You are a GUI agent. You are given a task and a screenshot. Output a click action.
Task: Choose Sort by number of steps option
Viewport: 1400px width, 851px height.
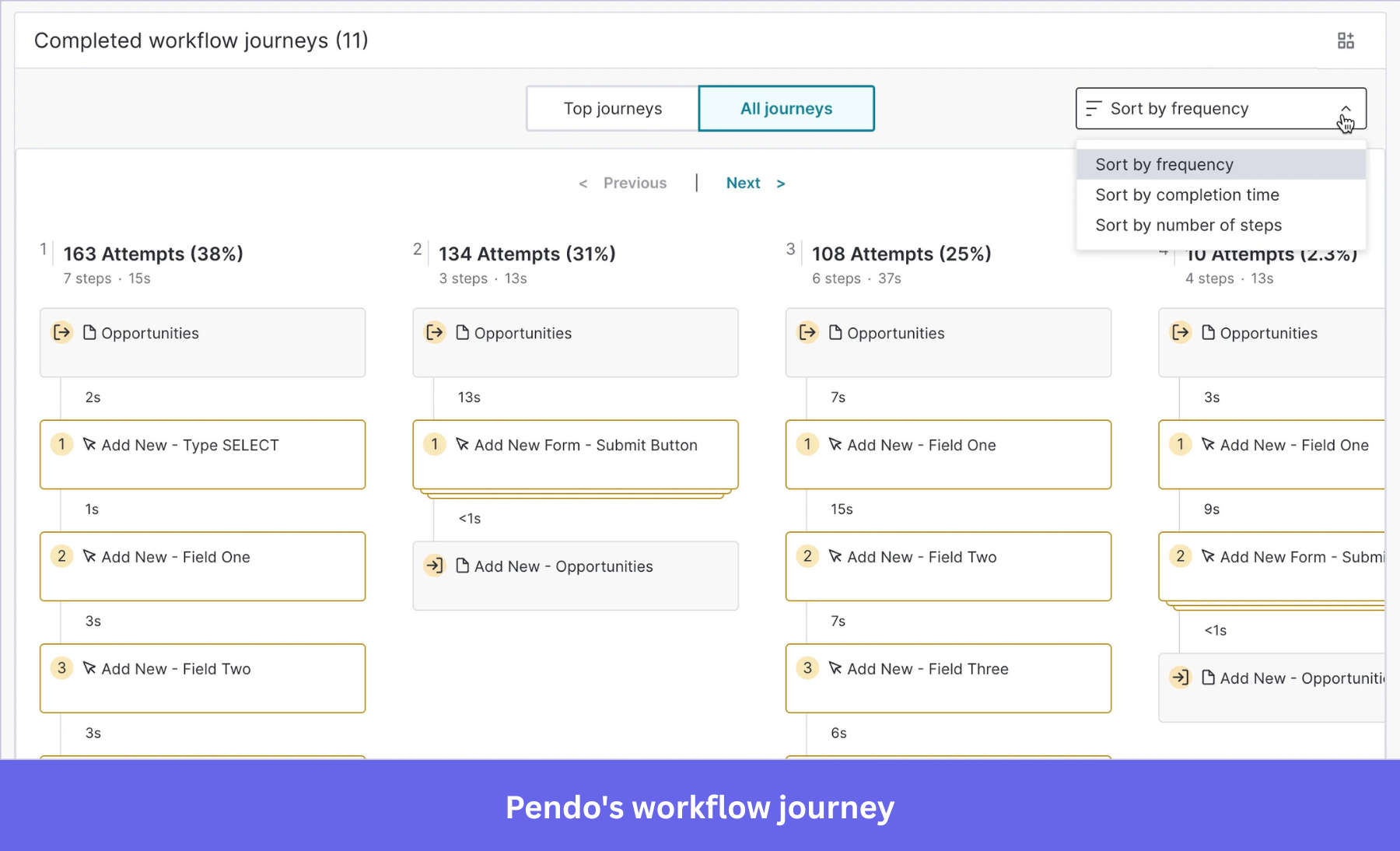click(x=1220, y=226)
